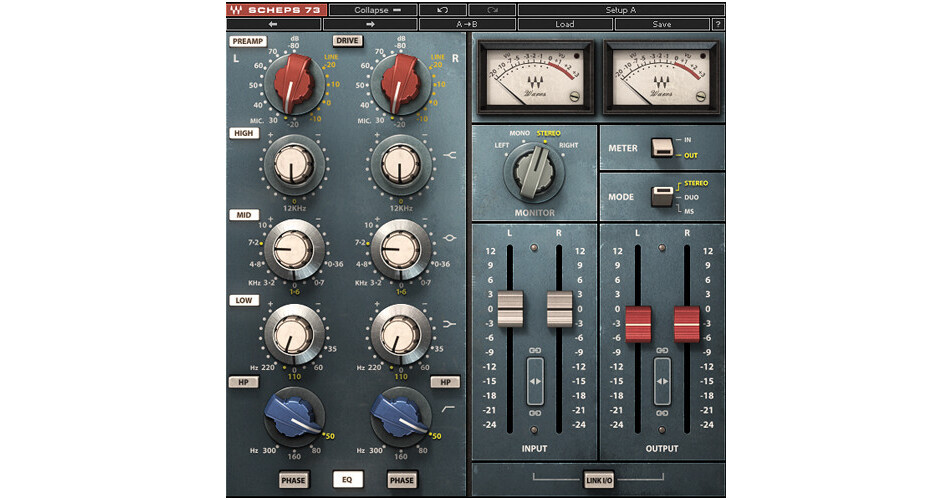Click the right mid frequency knob
The image size is (952, 500).
tap(401, 249)
